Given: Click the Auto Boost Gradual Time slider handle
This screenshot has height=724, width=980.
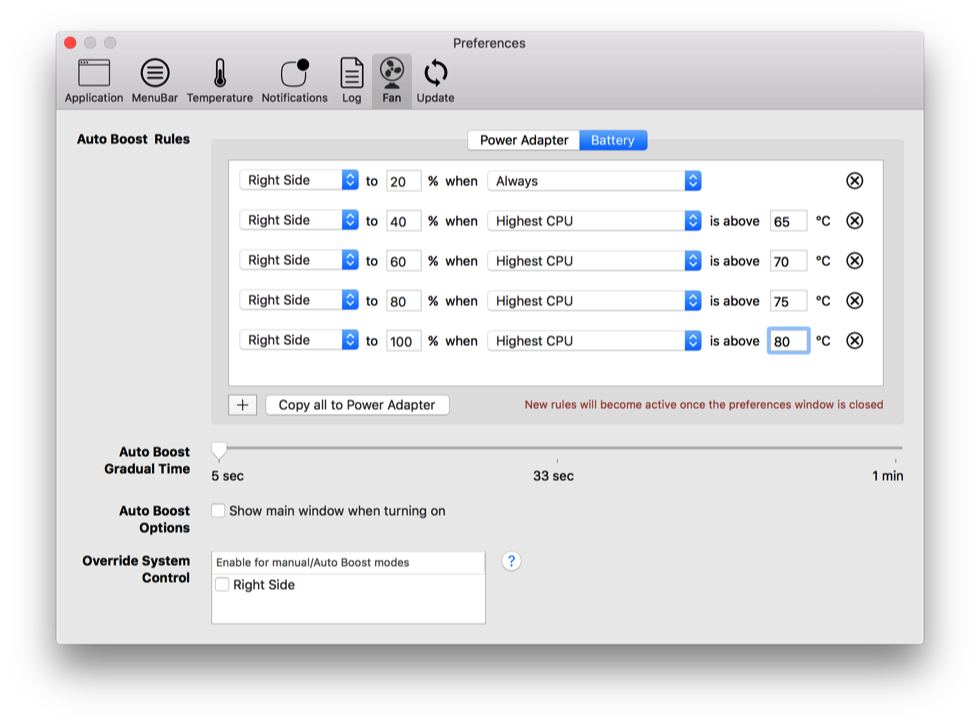Looking at the screenshot, I should click(x=219, y=452).
